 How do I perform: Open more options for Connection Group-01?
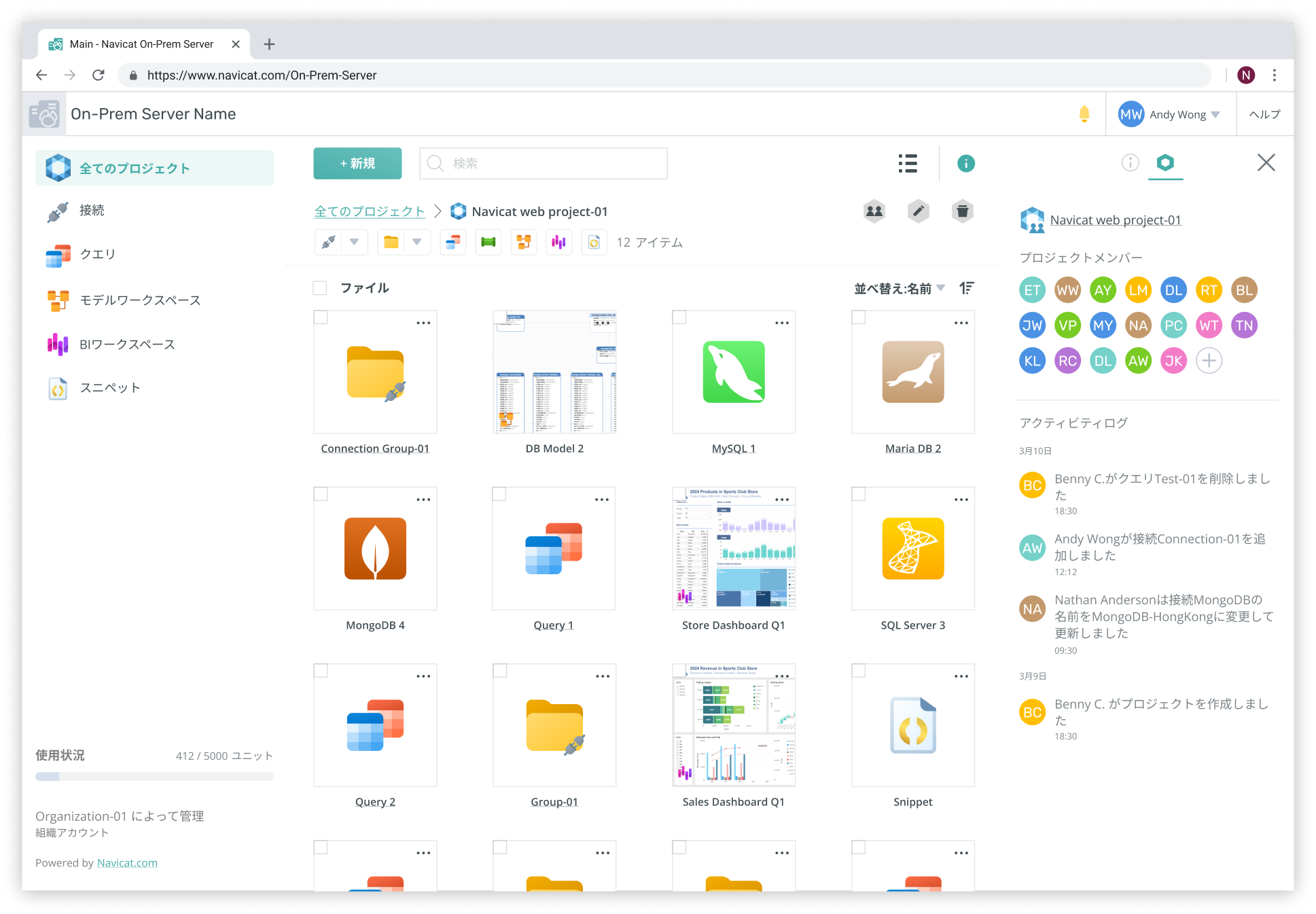tap(423, 323)
